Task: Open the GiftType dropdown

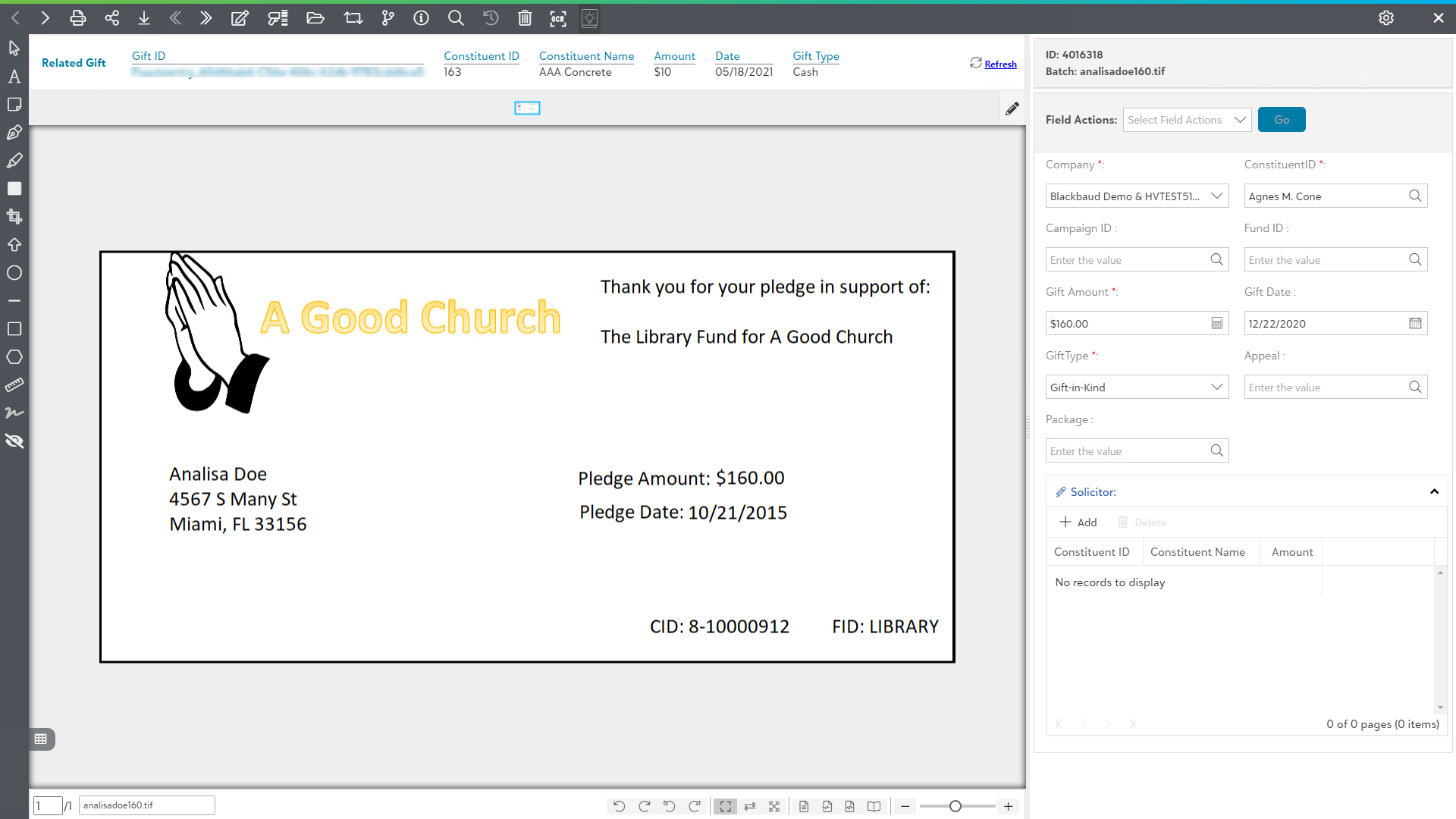Action: (x=1137, y=388)
